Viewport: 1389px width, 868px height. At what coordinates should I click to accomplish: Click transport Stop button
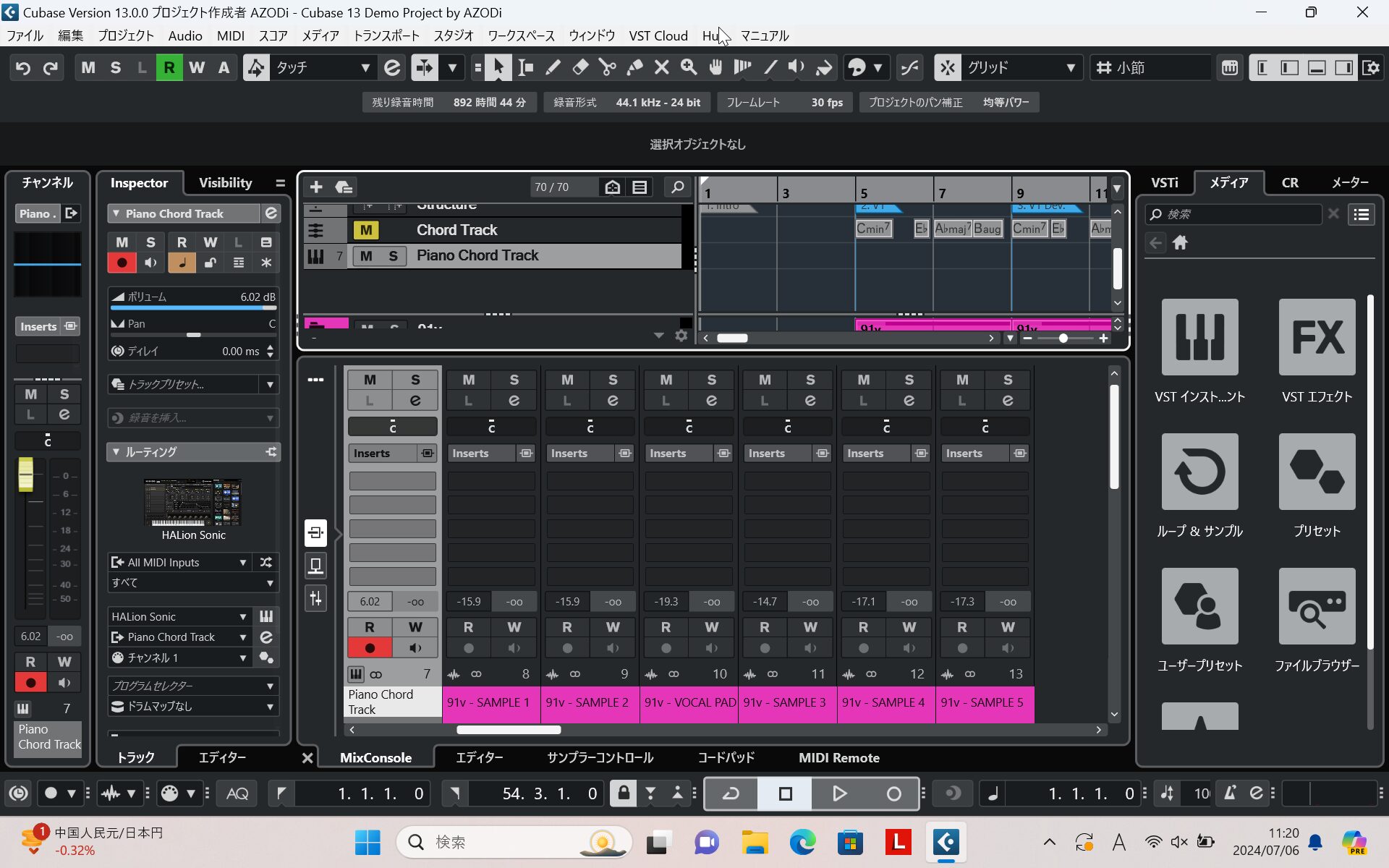785,794
